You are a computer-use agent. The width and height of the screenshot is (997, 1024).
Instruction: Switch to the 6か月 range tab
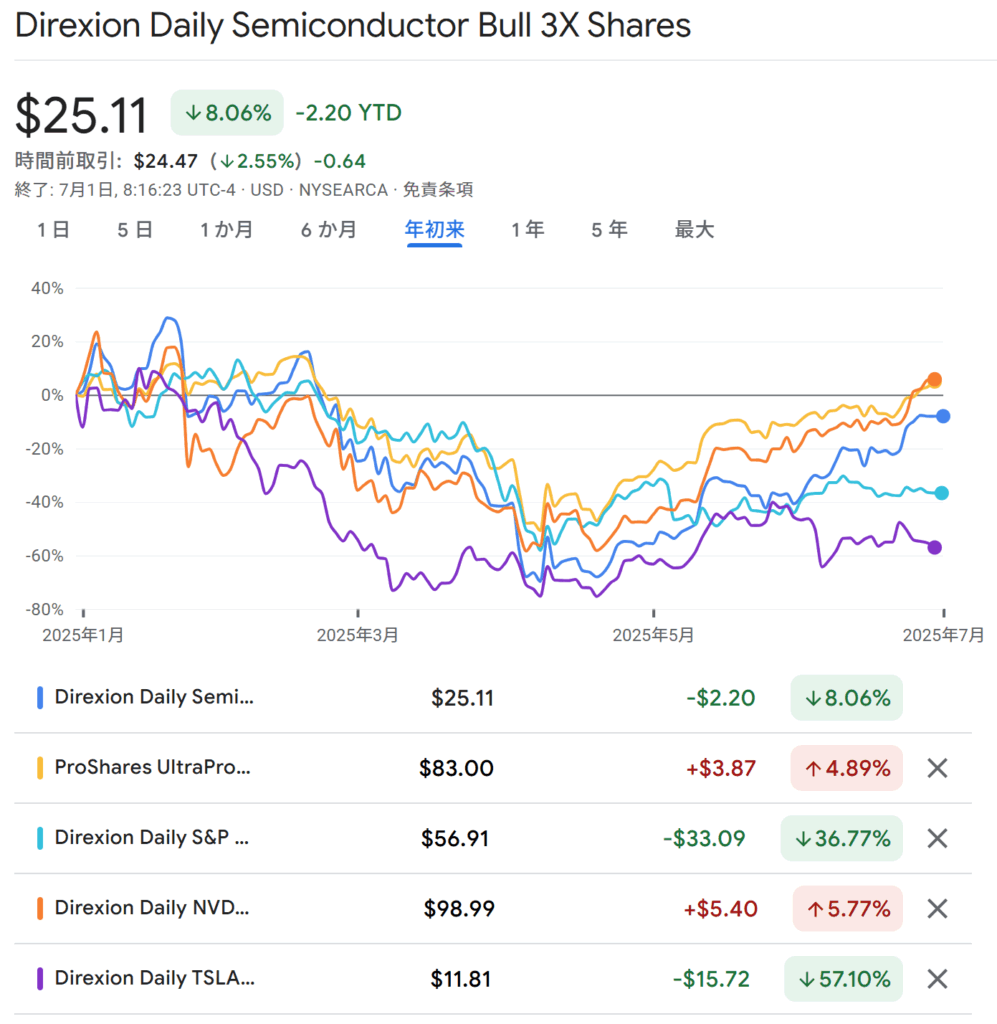tap(328, 230)
